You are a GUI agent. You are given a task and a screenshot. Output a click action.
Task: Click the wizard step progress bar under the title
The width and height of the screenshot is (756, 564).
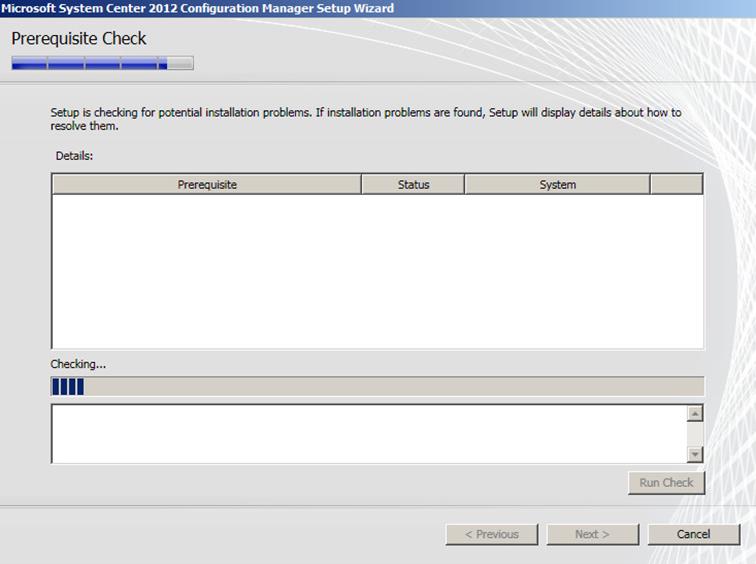pos(103,63)
